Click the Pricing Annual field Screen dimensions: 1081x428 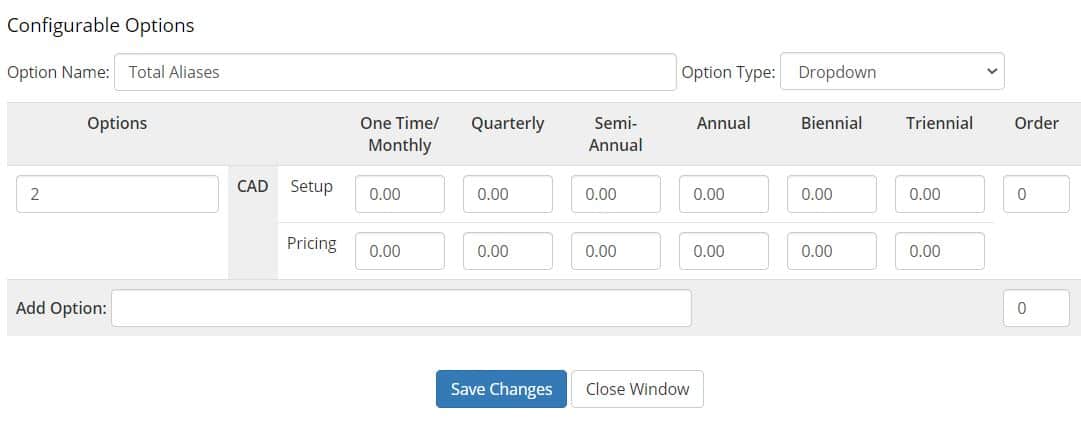tap(724, 251)
